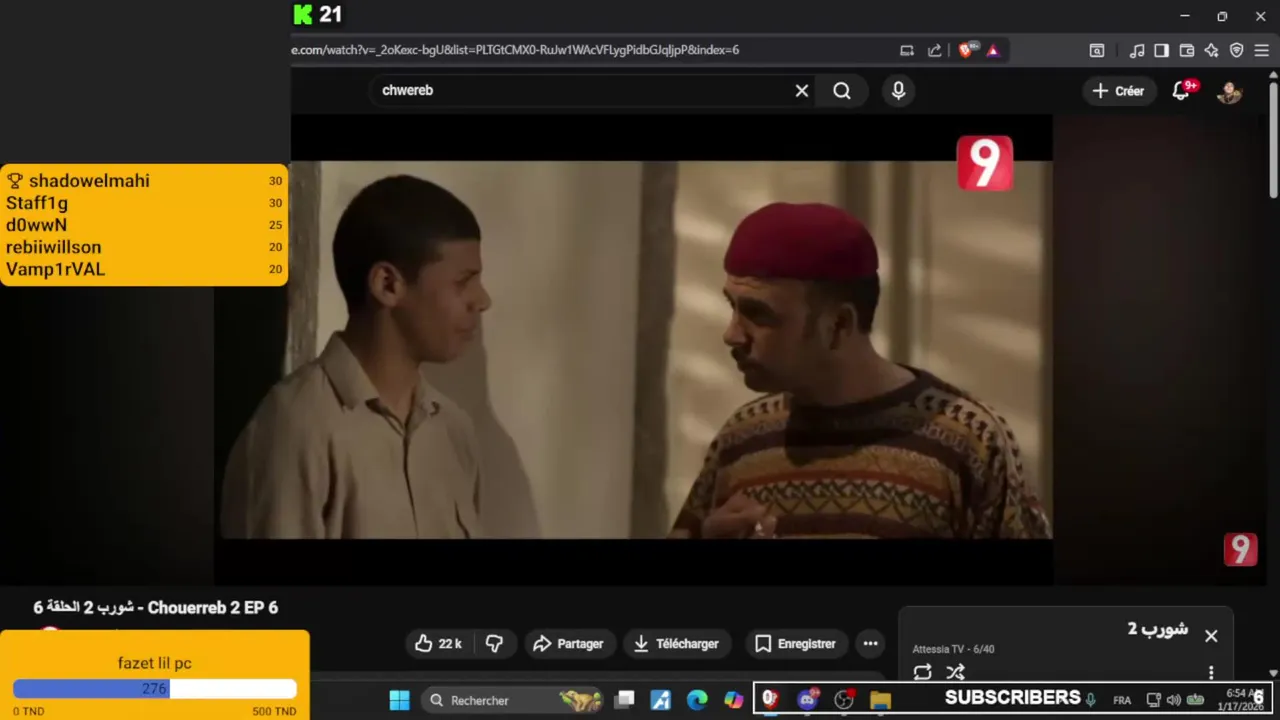Open playlist options vertical dots
Image resolution: width=1280 pixels, height=720 pixels.
pyautogui.click(x=1211, y=672)
